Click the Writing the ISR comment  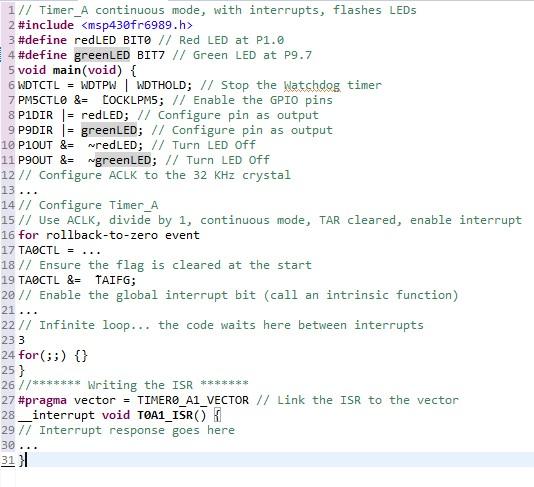(133, 385)
